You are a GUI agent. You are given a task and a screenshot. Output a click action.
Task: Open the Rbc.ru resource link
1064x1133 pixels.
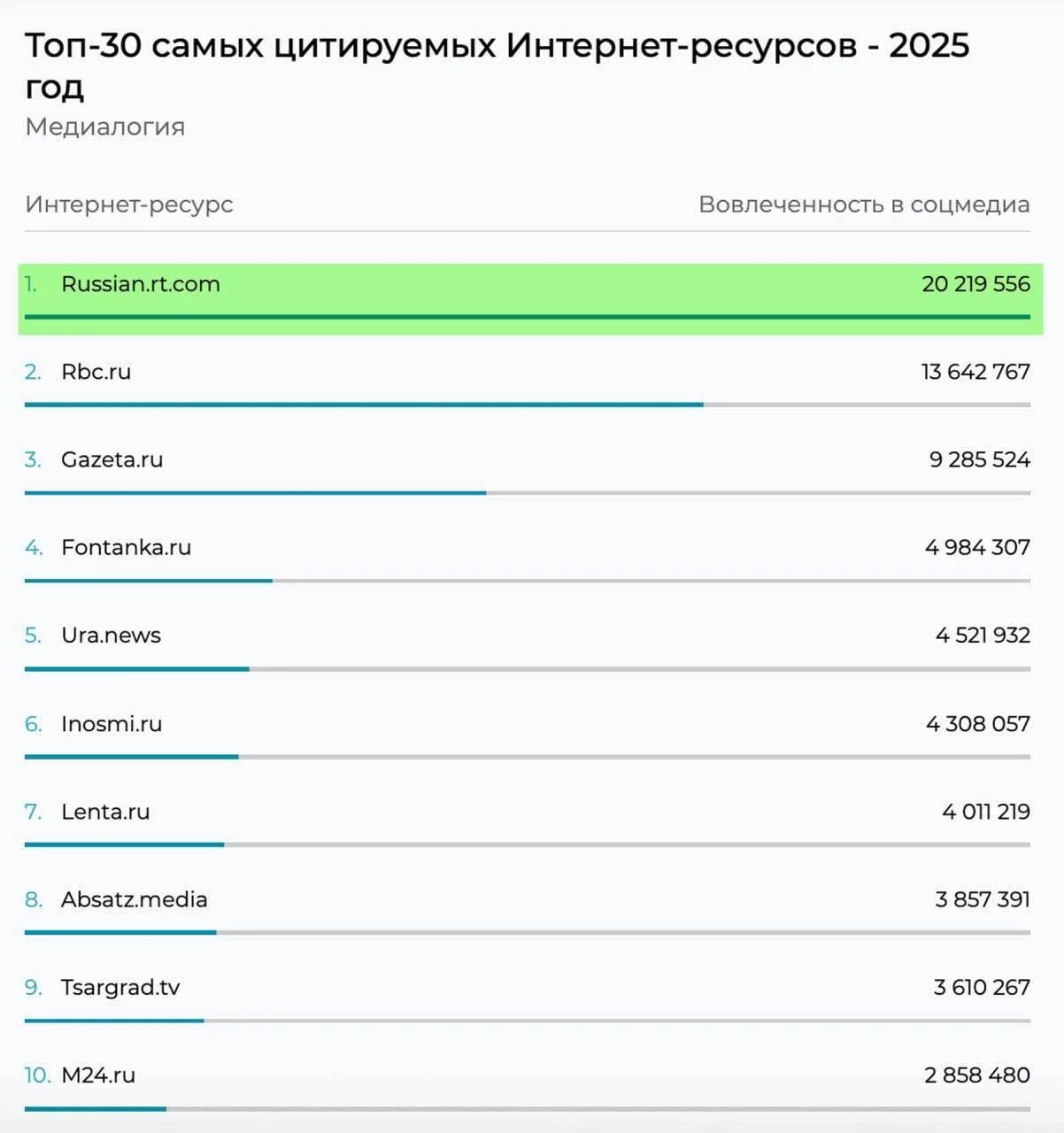[96, 372]
